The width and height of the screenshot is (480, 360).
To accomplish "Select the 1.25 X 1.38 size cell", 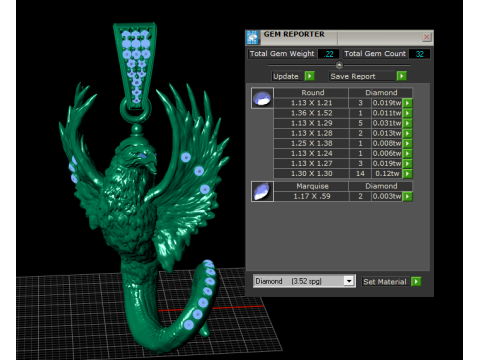I will coord(311,143).
